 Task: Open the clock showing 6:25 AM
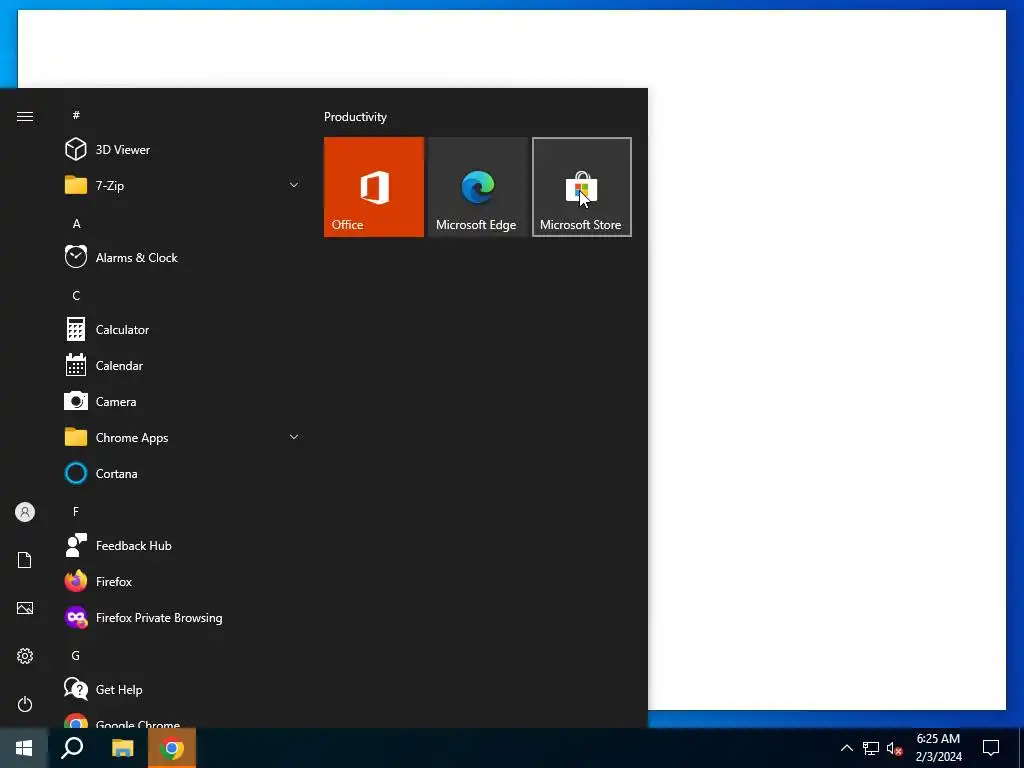(938, 748)
